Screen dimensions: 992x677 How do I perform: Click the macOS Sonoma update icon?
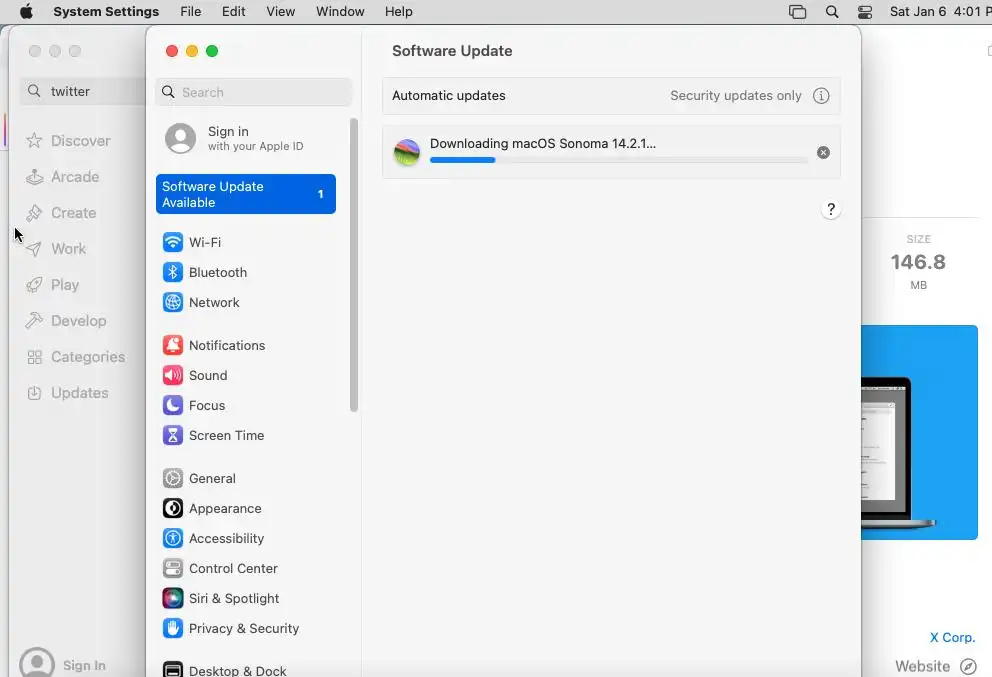[407, 152]
